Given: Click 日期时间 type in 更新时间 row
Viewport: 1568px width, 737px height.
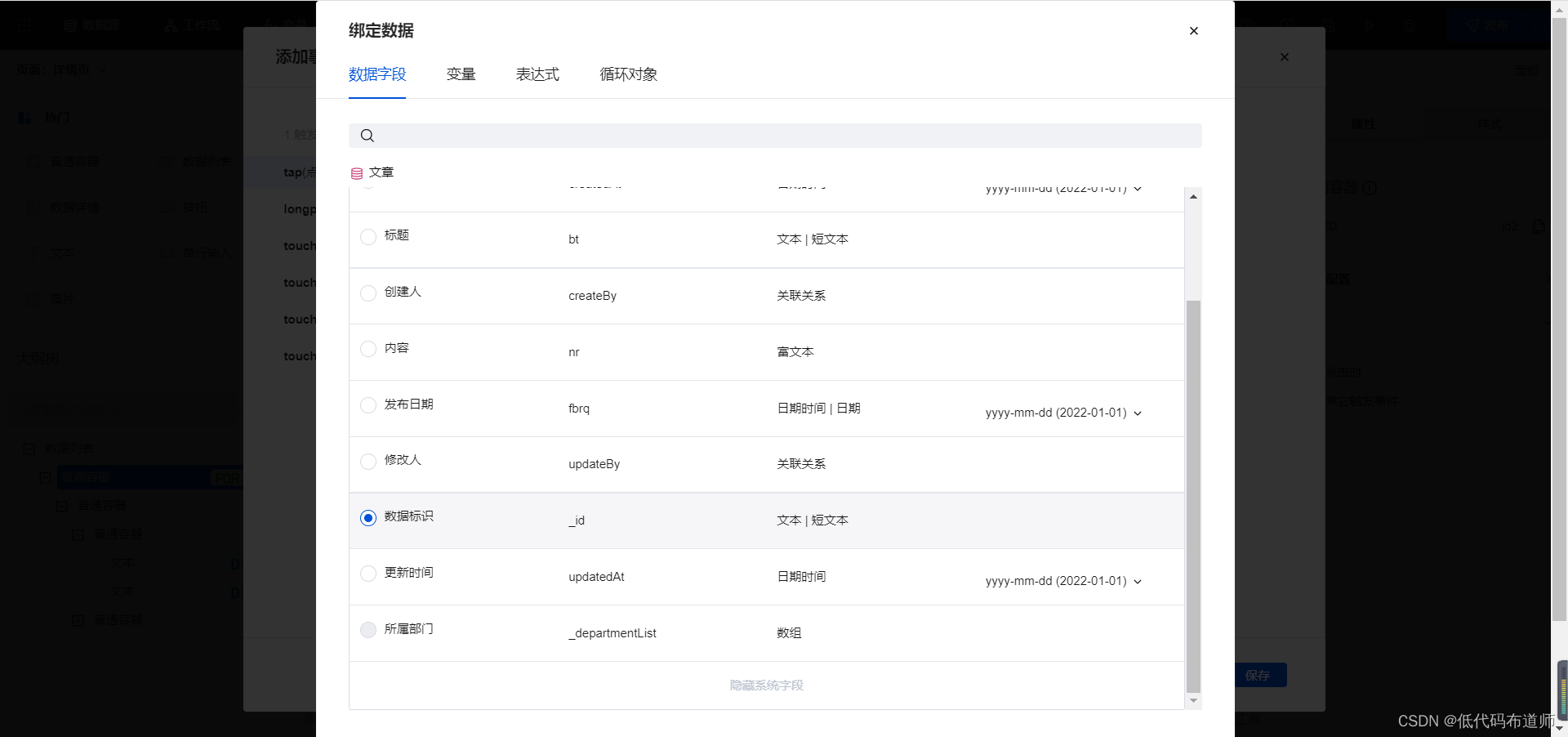Looking at the screenshot, I should pos(801,577).
